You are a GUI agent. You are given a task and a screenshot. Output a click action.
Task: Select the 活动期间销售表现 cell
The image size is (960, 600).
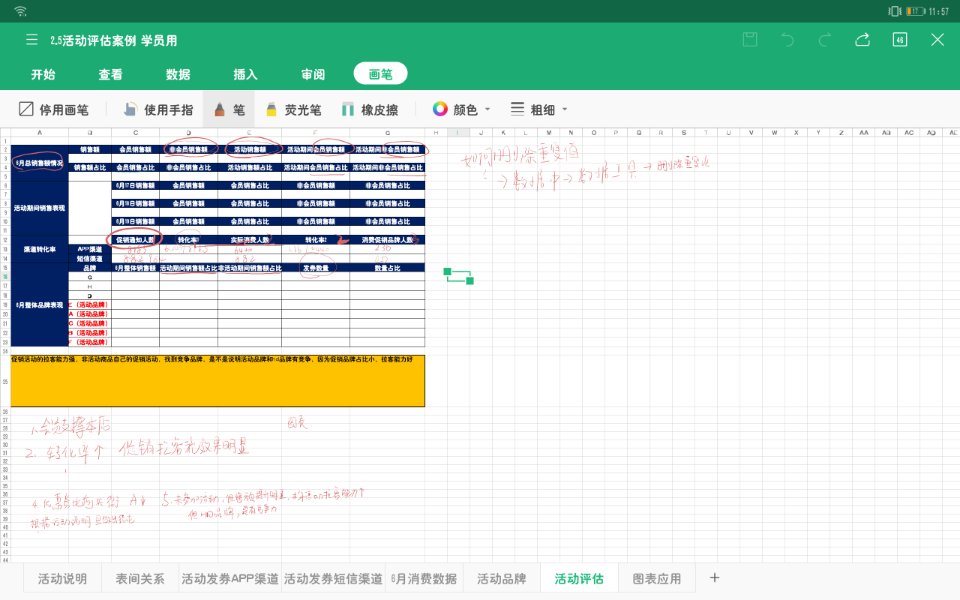(x=40, y=208)
